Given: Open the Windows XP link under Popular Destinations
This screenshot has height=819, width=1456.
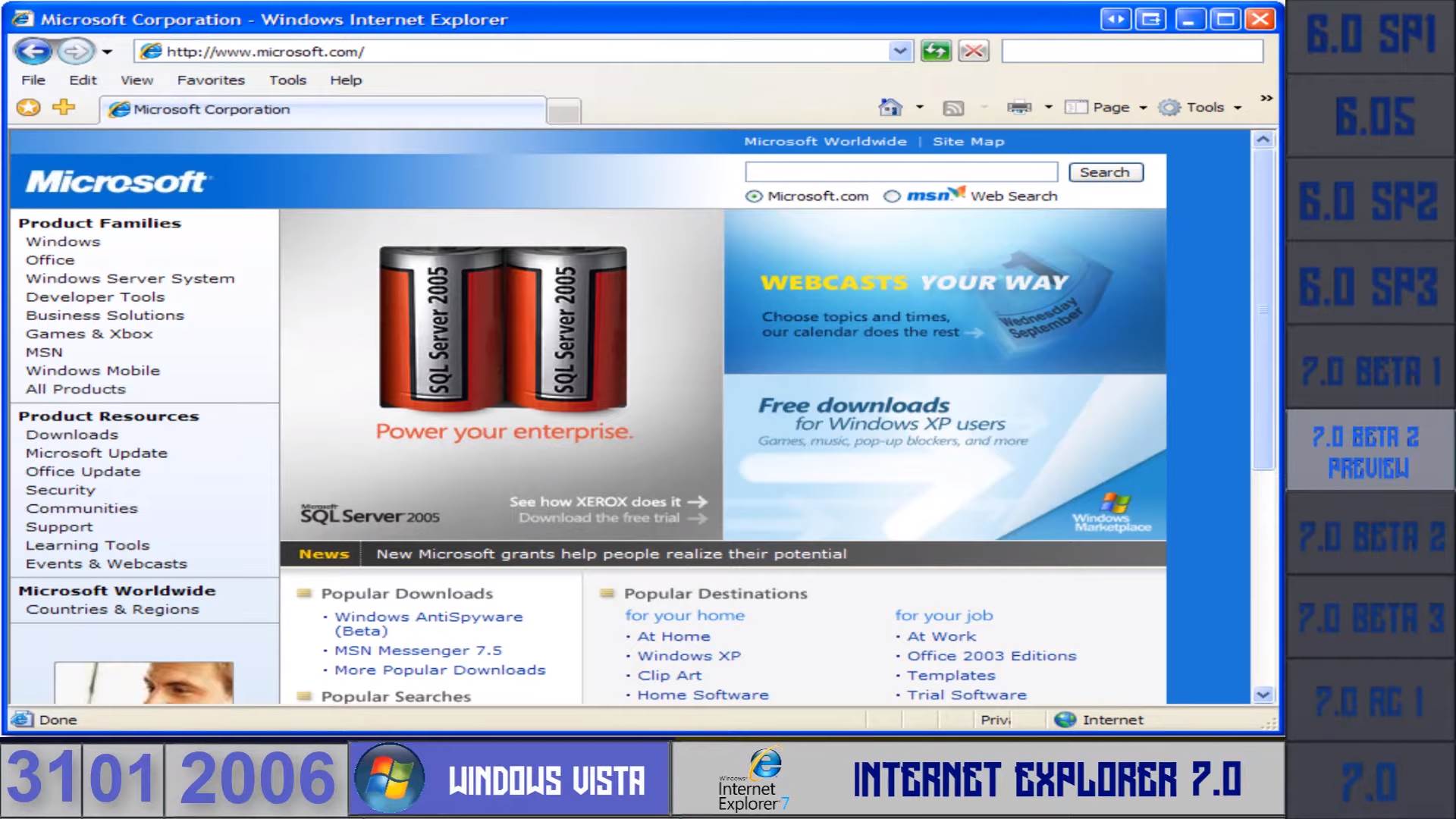Looking at the screenshot, I should pyautogui.click(x=688, y=655).
